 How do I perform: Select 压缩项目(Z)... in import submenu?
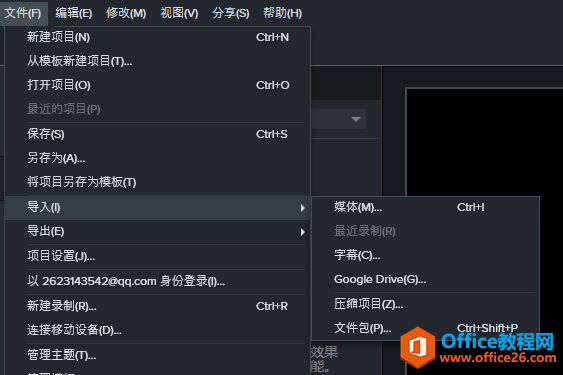coord(425,304)
